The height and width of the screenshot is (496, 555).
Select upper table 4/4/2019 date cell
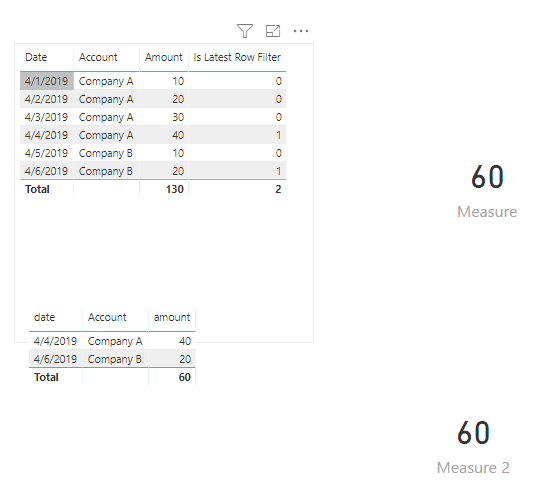click(x=46, y=135)
